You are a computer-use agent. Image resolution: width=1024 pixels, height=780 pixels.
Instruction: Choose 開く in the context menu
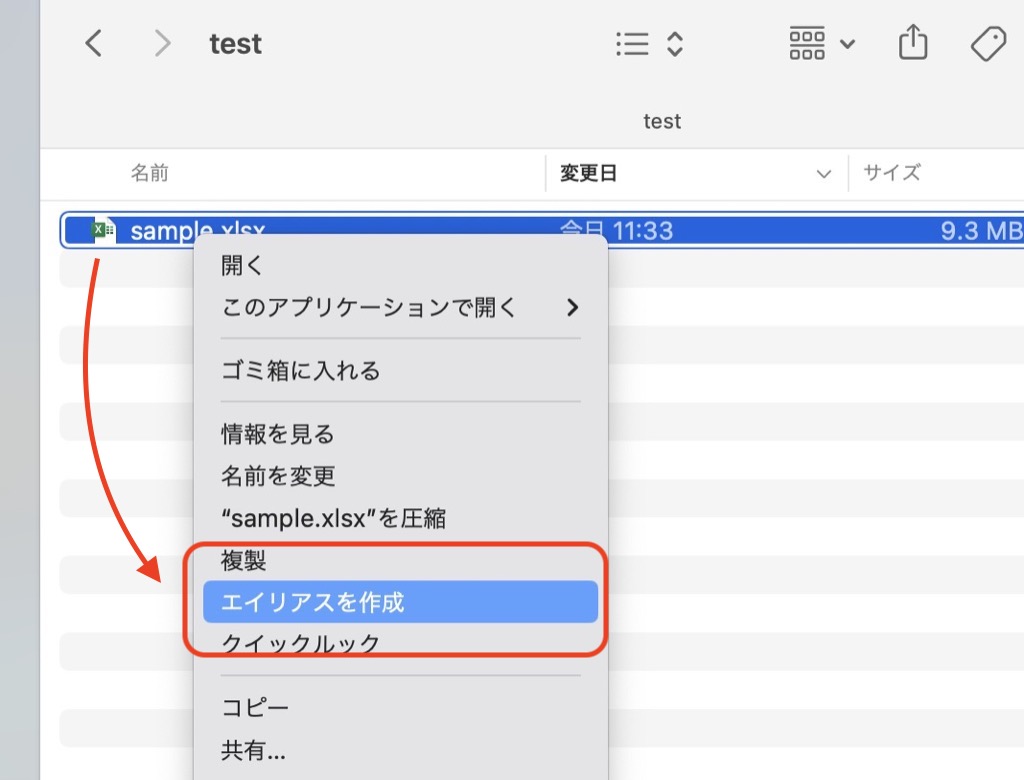point(401,265)
